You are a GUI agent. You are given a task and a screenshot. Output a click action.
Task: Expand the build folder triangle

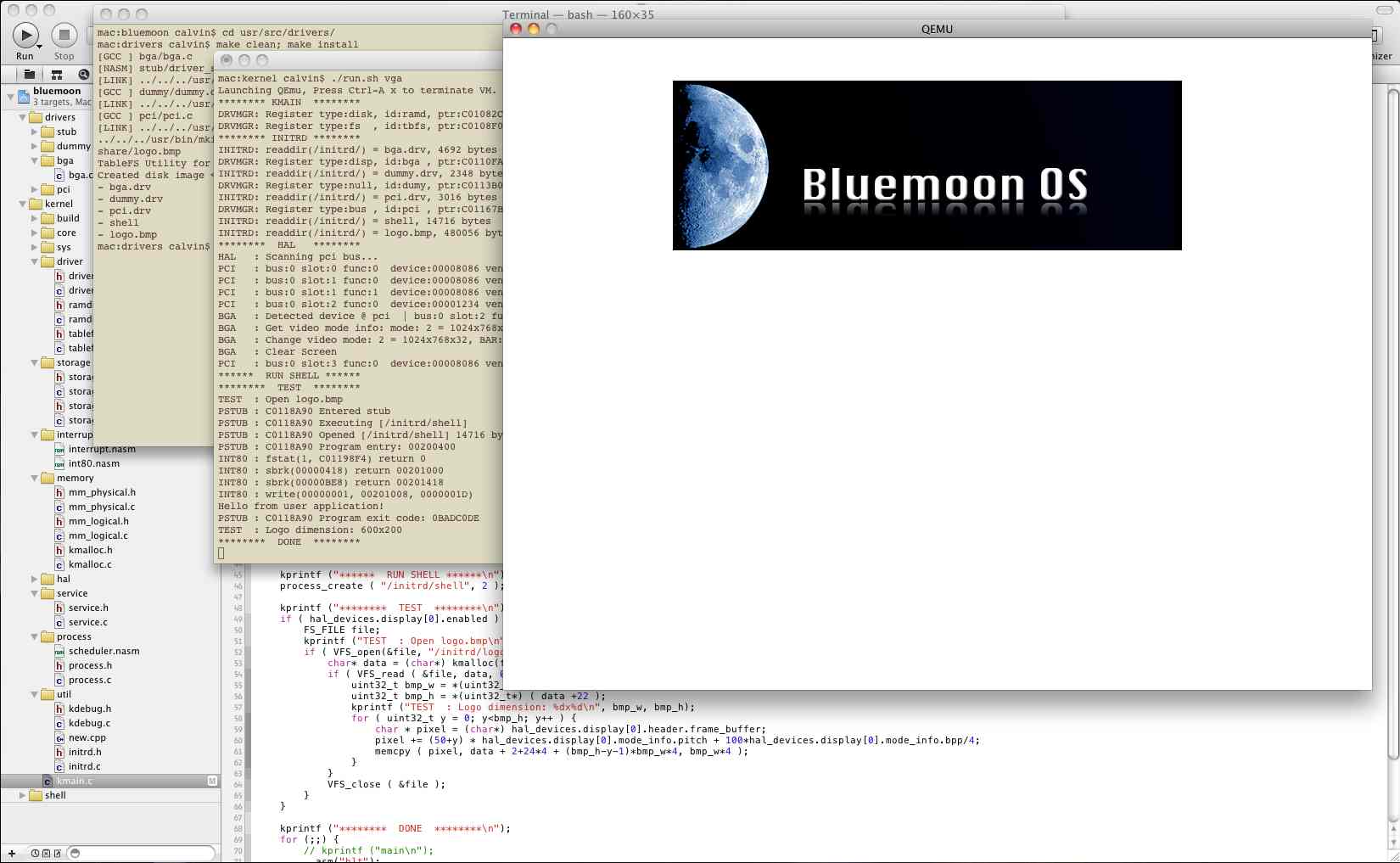35,218
